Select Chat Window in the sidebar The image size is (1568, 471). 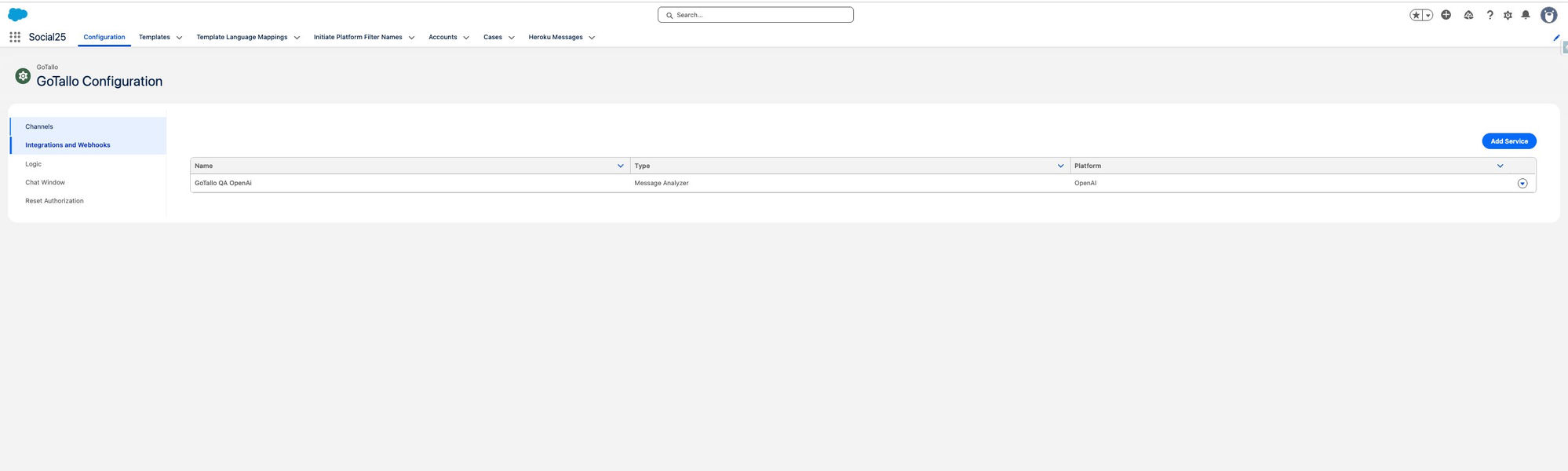(x=88, y=182)
